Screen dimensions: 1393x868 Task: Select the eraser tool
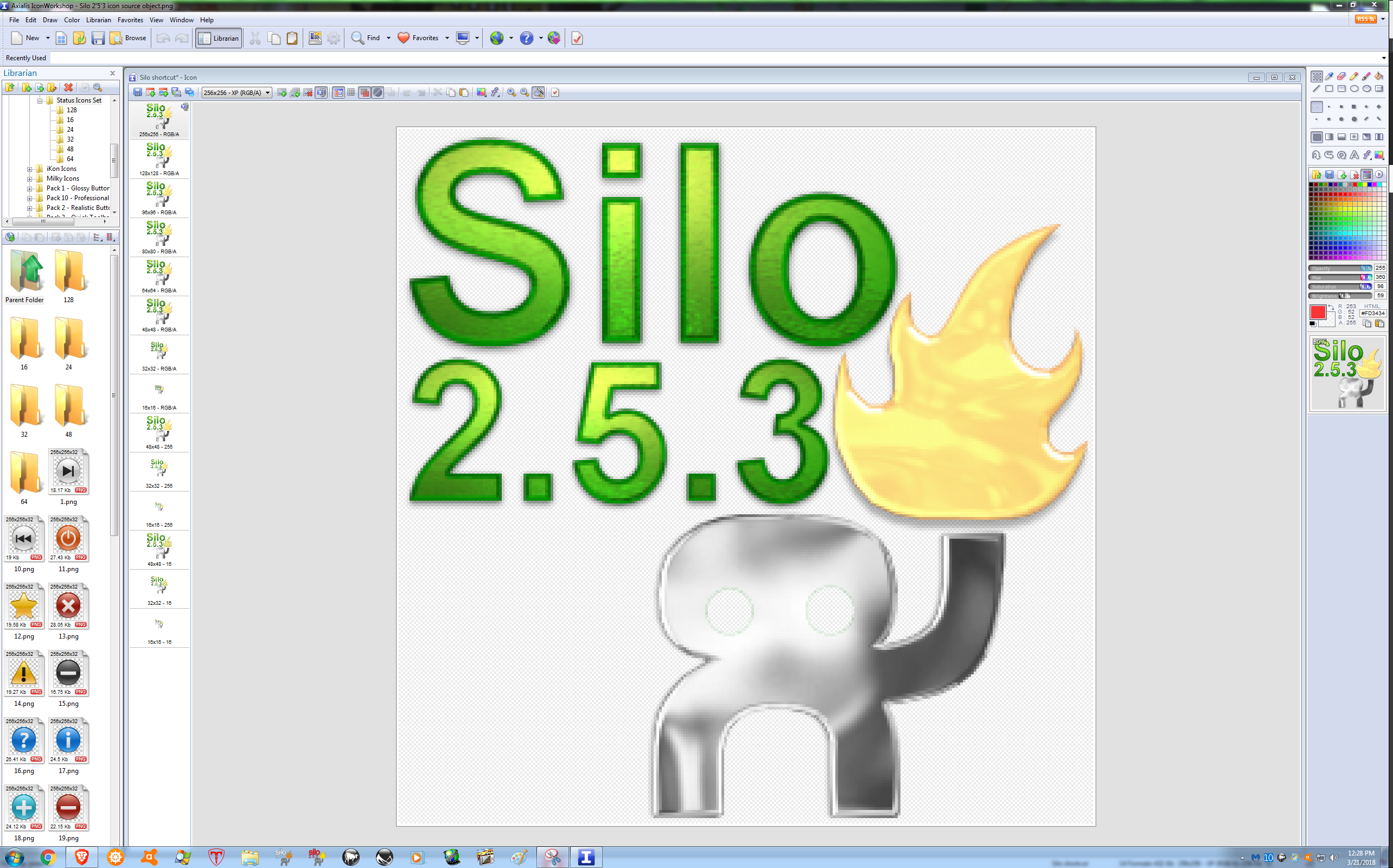[1341, 76]
